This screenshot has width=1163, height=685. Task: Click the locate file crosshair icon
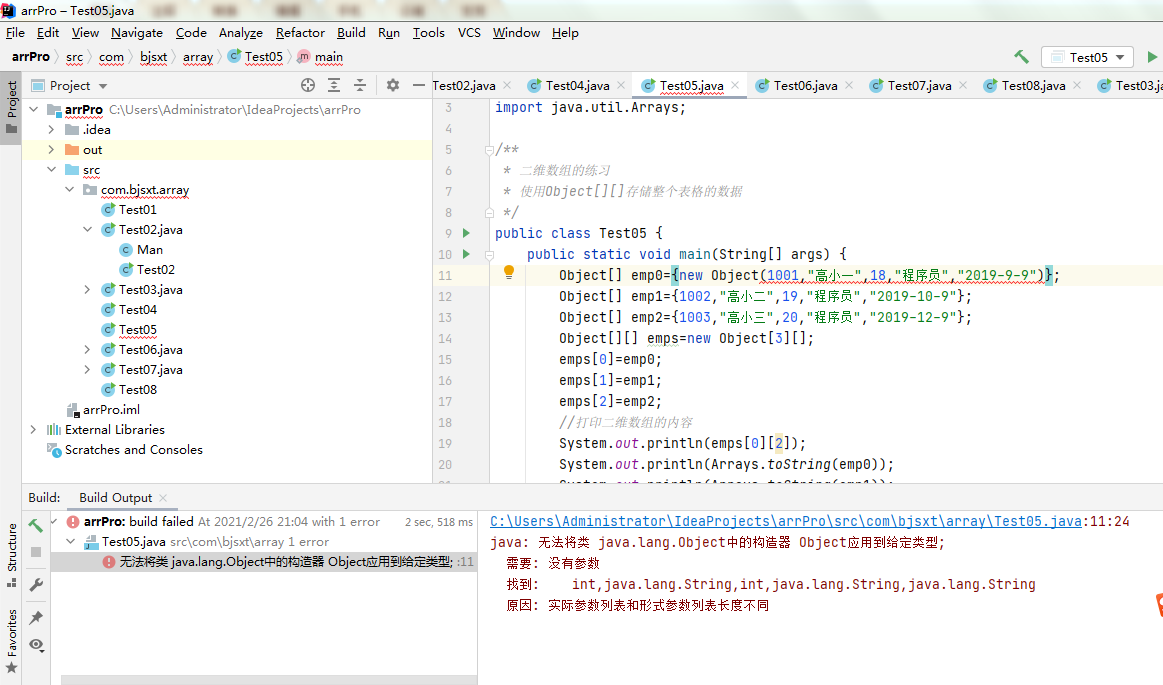pos(308,85)
